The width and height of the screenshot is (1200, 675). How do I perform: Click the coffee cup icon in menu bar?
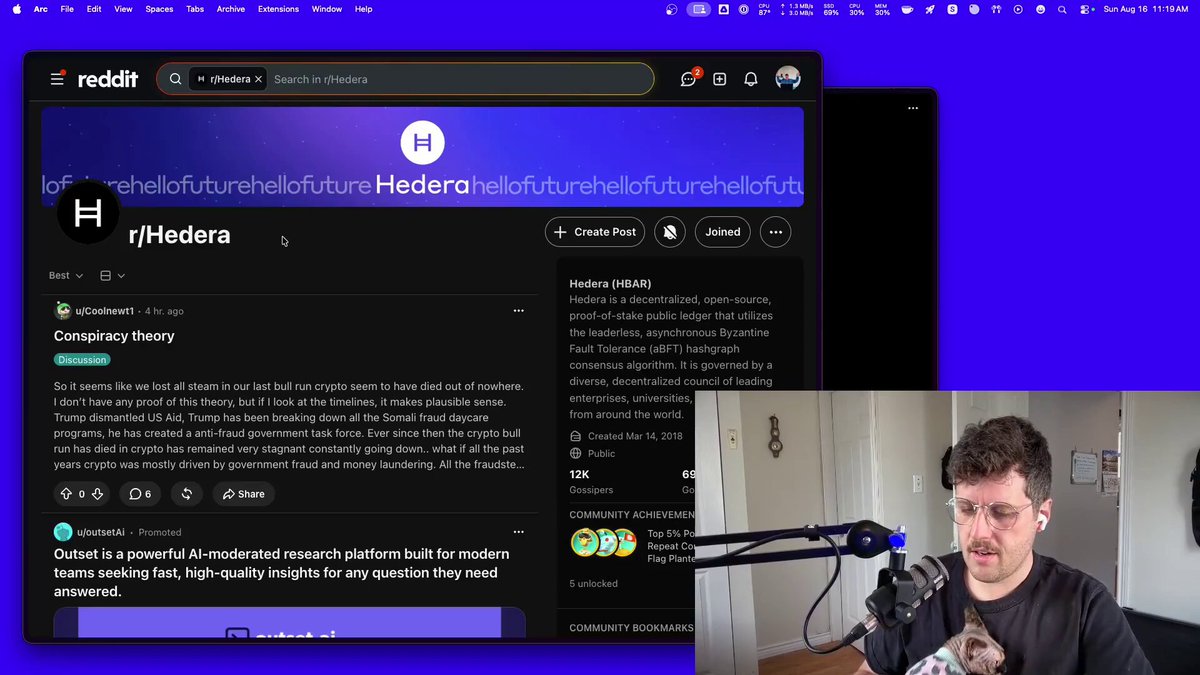(907, 9)
